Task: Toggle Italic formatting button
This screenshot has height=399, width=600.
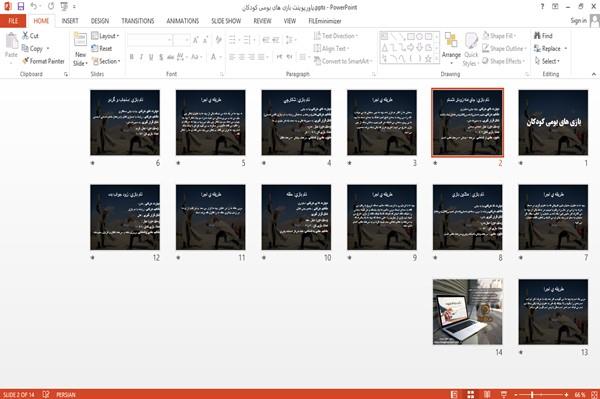Action: point(141,57)
